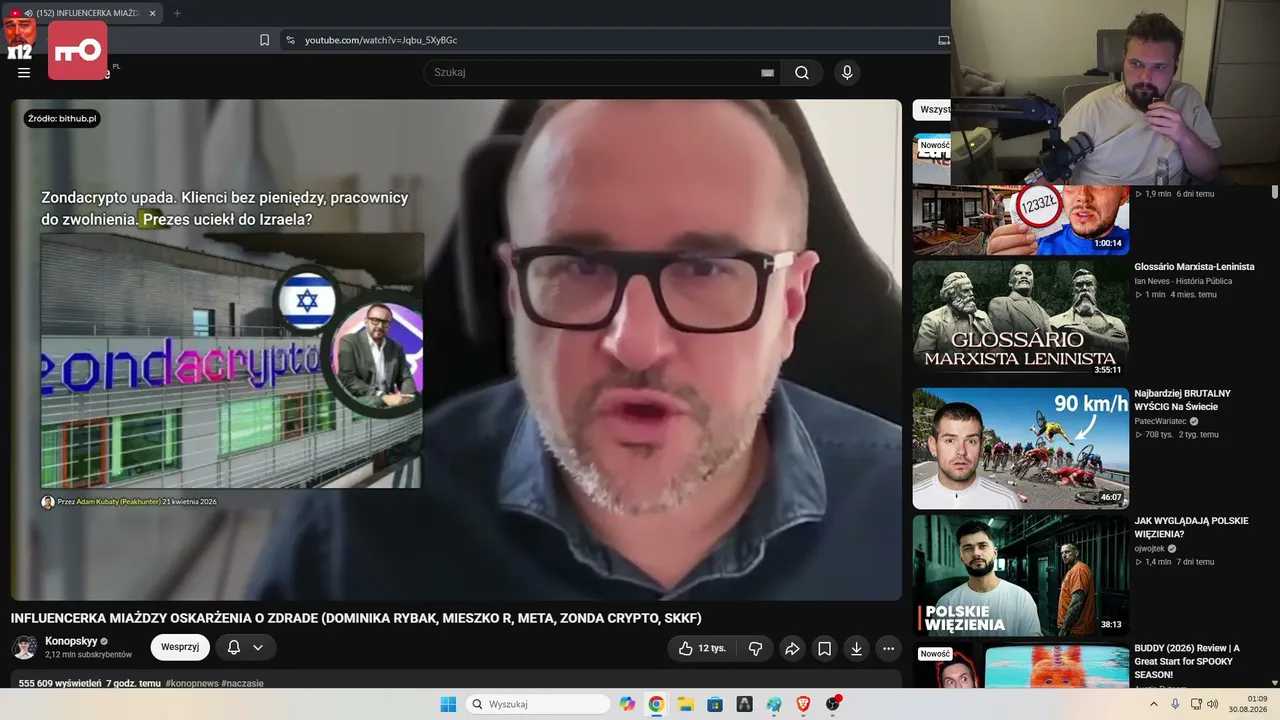Open JAK WYGLĄDAJĄ POLSKIE WIĘZIENIA title
The width and height of the screenshot is (1280, 720).
click(x=1191, y=527)
